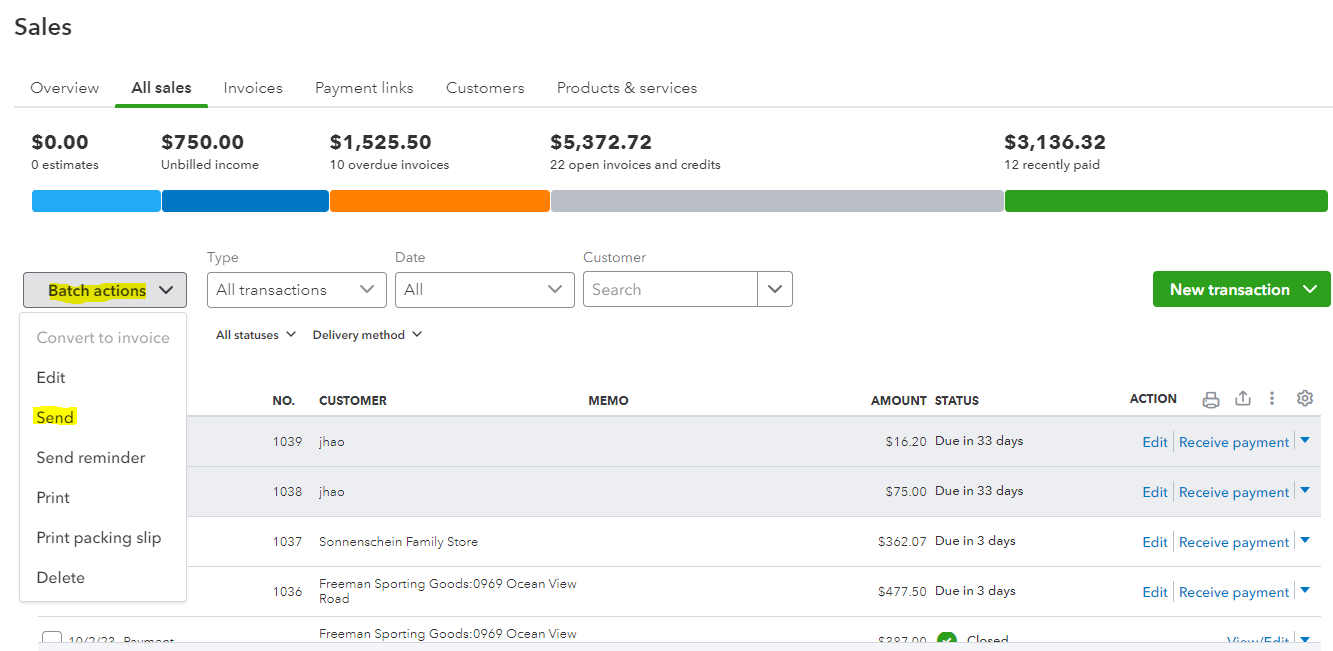Tick the checkbox for the Payment row
Viewport: 1333px width, 651px height.
[52, 640]
